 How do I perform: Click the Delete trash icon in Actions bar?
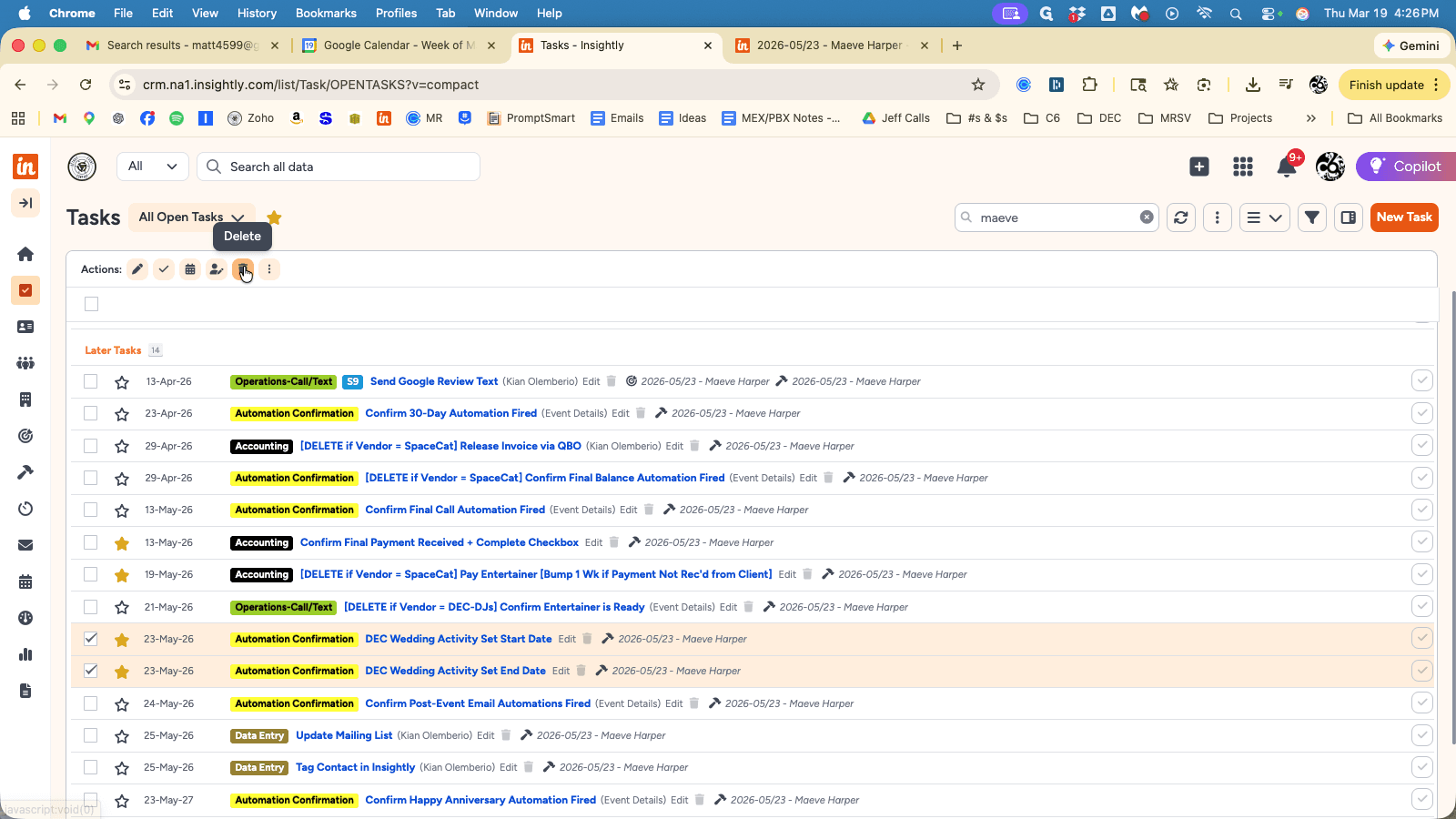[243, 269]
